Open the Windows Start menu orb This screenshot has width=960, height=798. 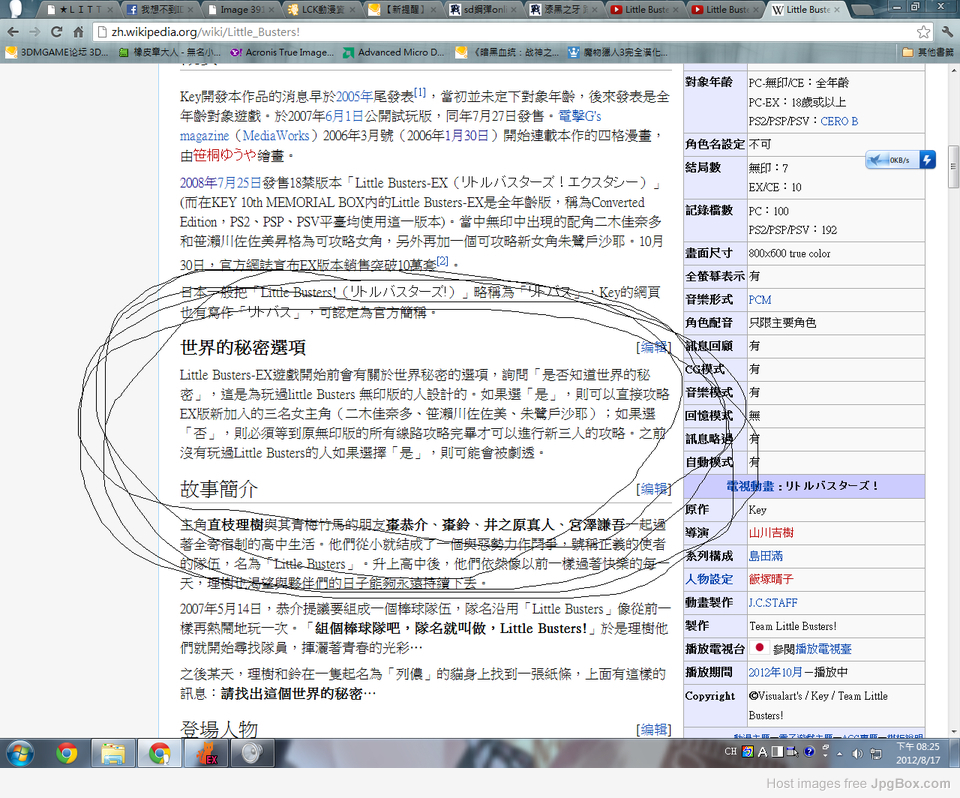coord(22,752)
